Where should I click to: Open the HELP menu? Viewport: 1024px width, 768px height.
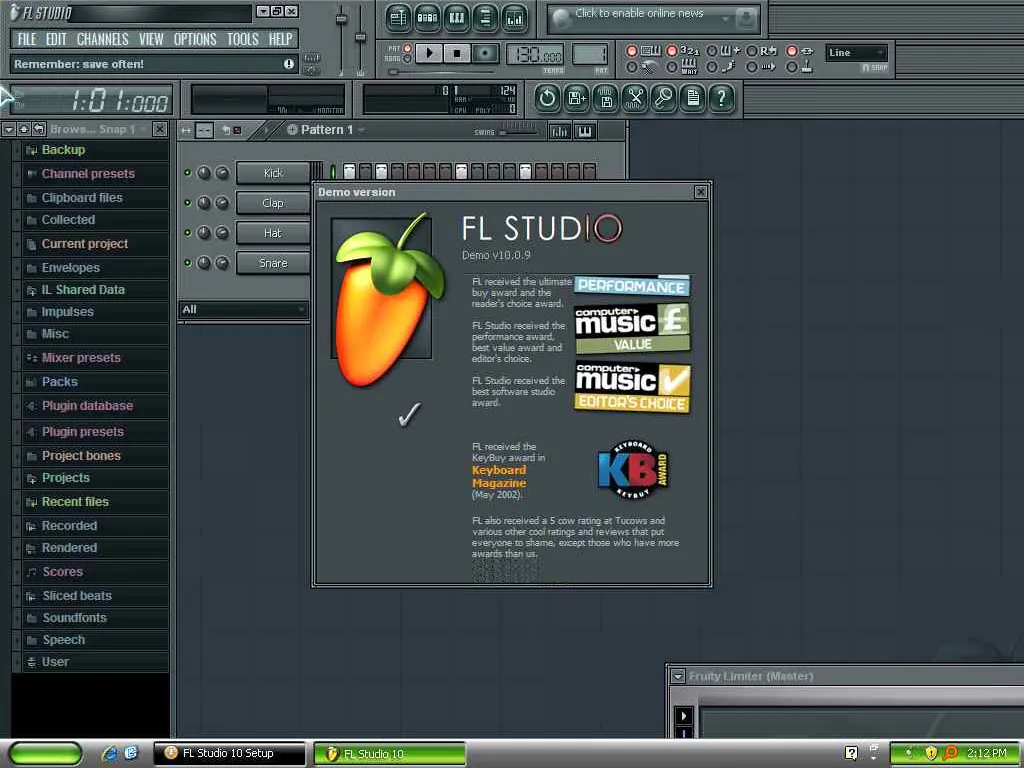[281, 39]
